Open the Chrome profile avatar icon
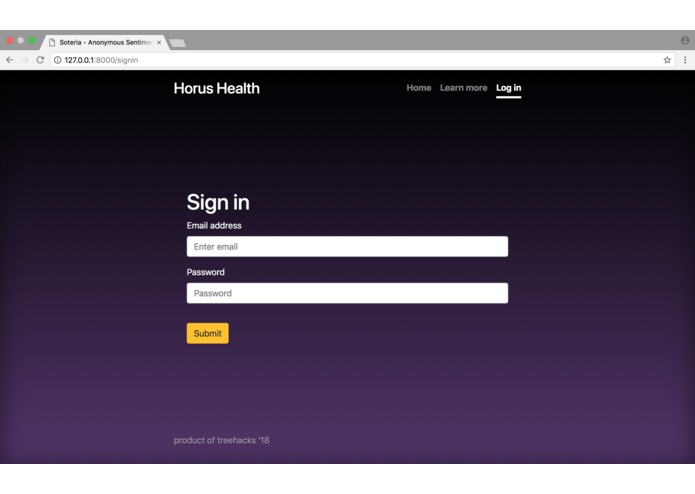Screen dimensions: 695x494 point(685,40)
